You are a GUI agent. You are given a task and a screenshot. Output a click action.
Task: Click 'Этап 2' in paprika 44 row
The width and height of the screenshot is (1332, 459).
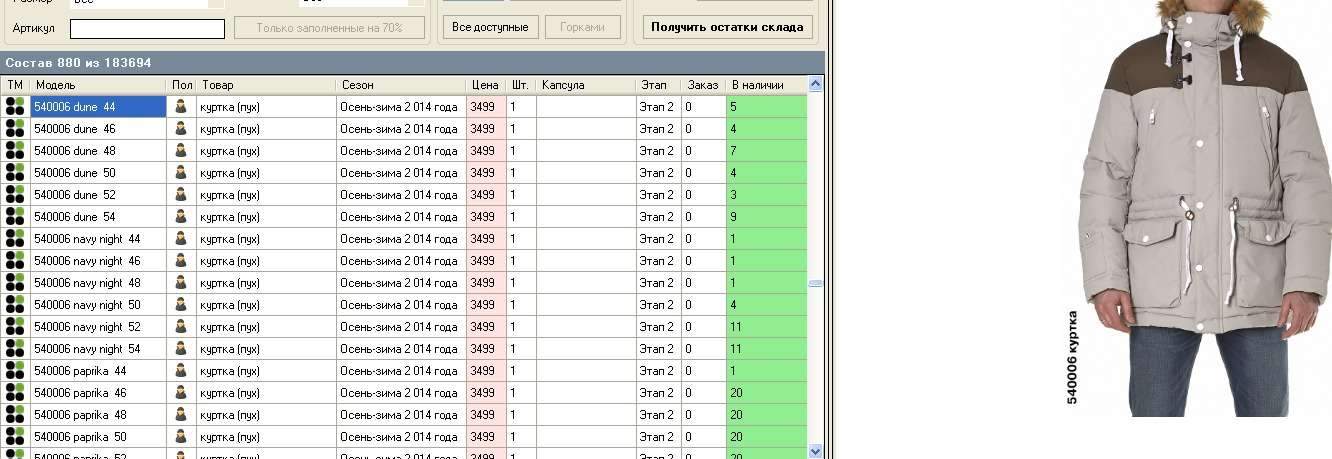click(657, 370)
